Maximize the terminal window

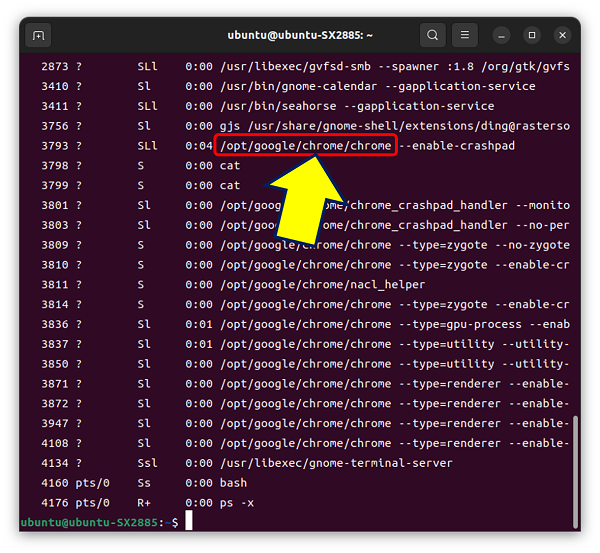[x=532, y=36]
